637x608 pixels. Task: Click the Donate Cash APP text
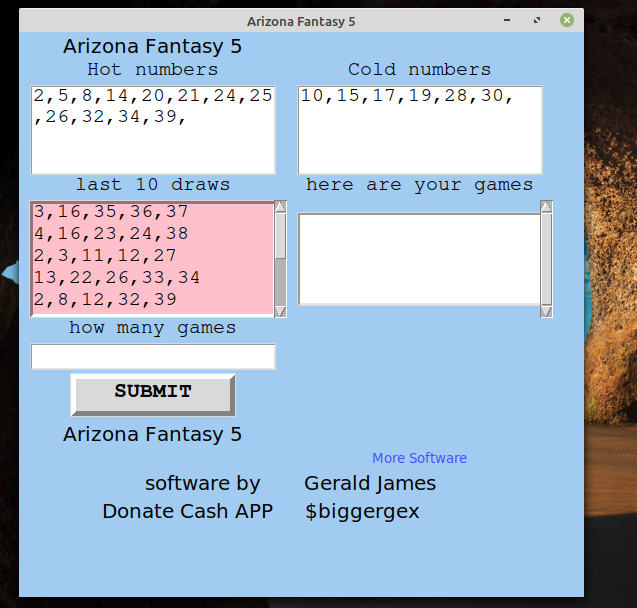pyautogui.click(x=187, y=511)
